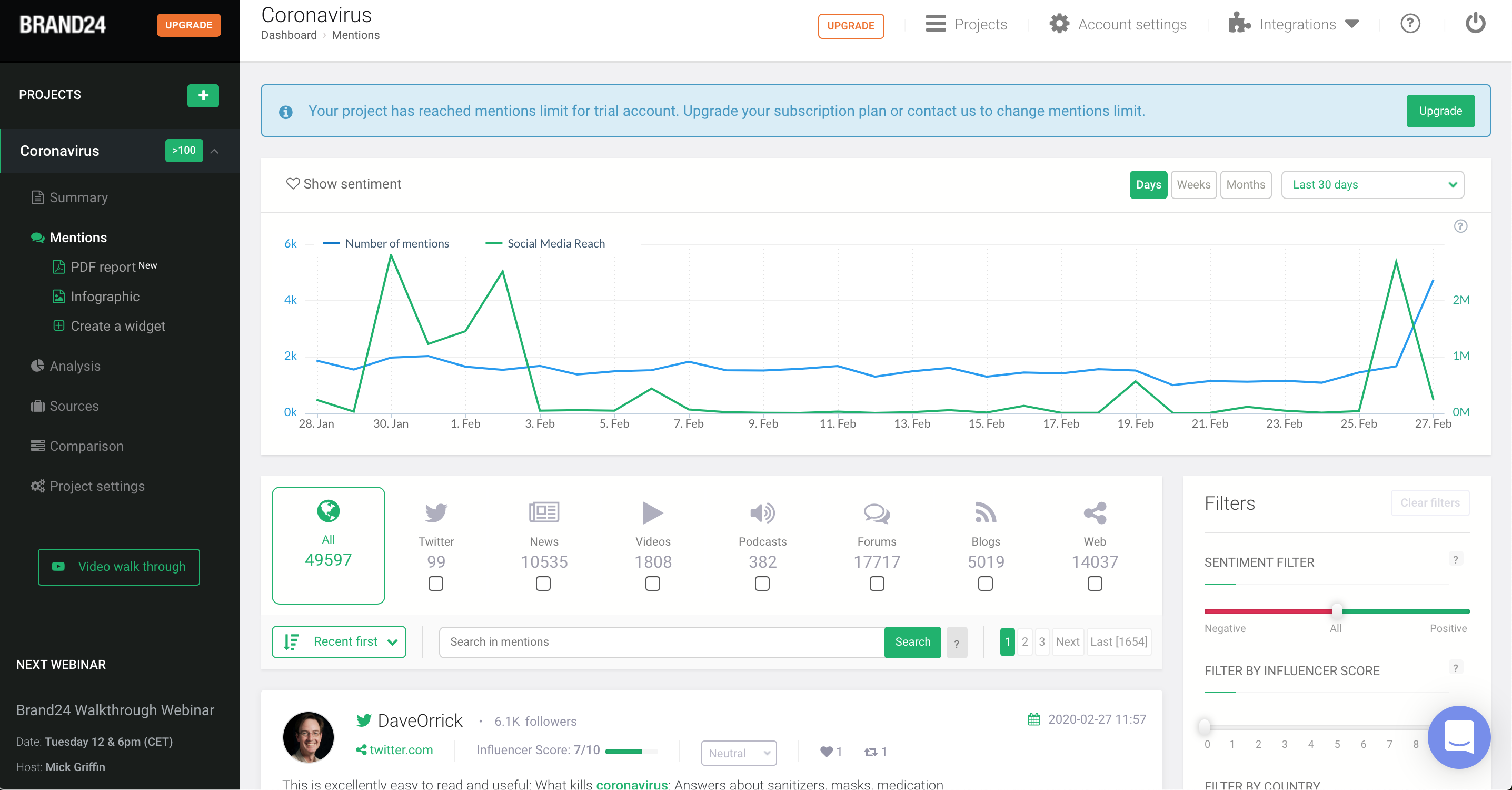This screenshot has height=790, width=1512.
Task: Toggle Social Media Reach legend series
Action: pyautogui.click(x=545, y=244)
